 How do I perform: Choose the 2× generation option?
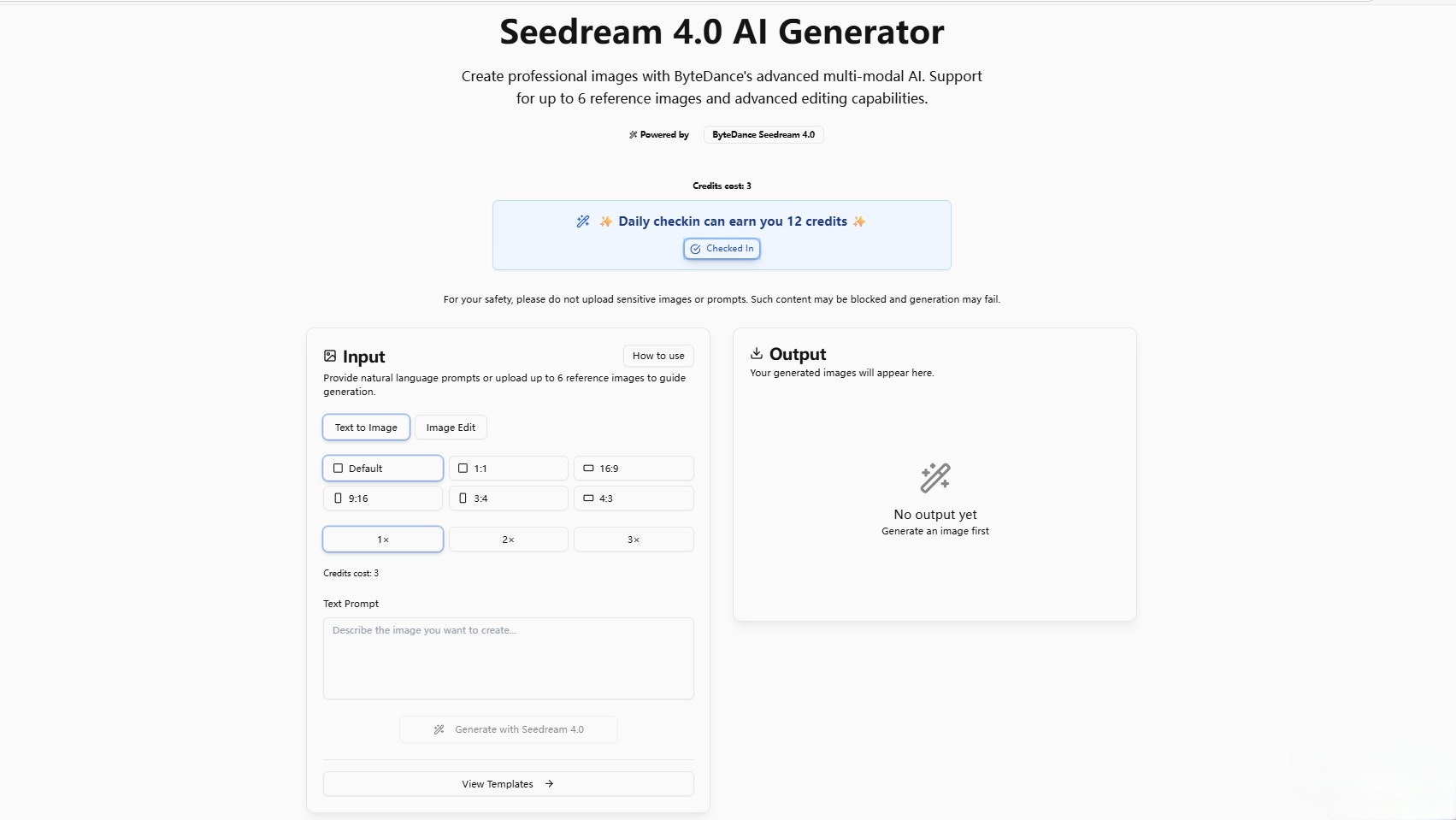(508, 539)
